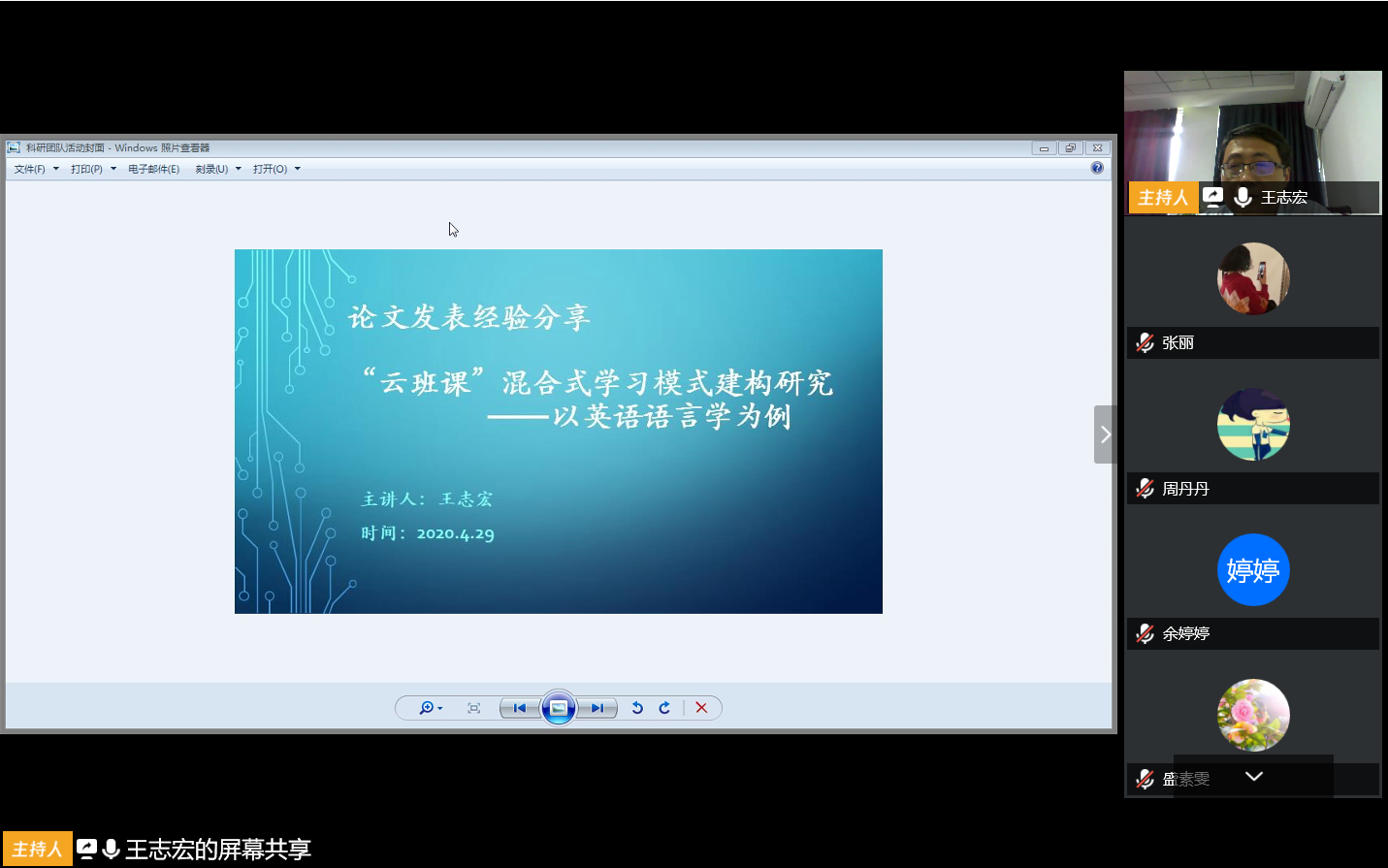Start the slide show with center button
The height and width of the screenshot is (868, 1388).
pos(559,708)
